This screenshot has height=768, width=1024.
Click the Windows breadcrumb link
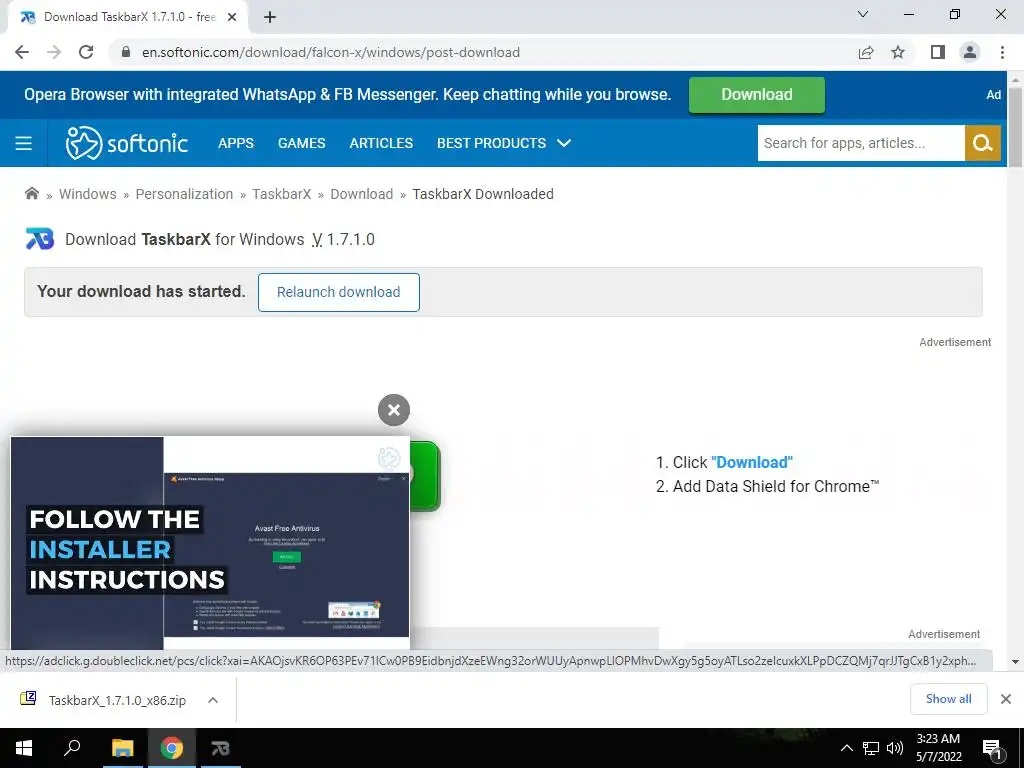[x=88, y=194]
